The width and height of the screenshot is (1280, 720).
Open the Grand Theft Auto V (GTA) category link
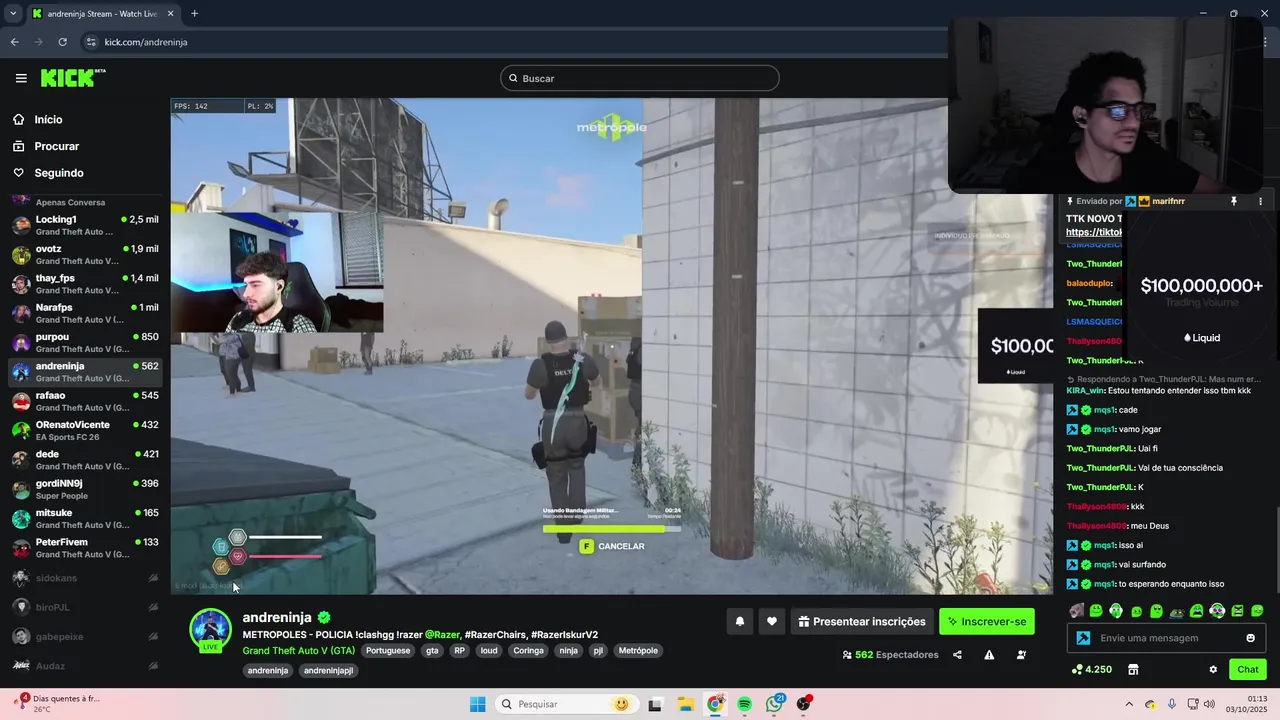tap(298, 650)
